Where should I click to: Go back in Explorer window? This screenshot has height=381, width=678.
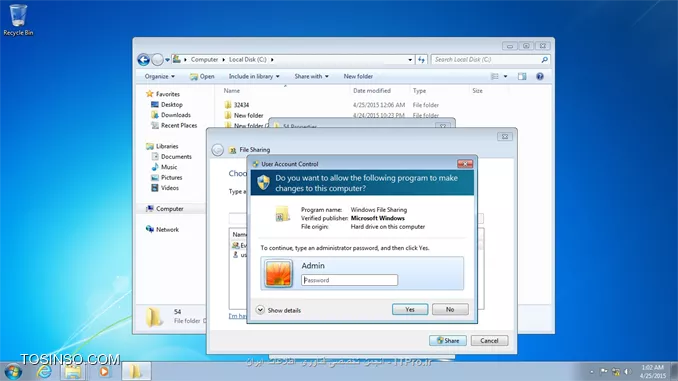point(144,59)
